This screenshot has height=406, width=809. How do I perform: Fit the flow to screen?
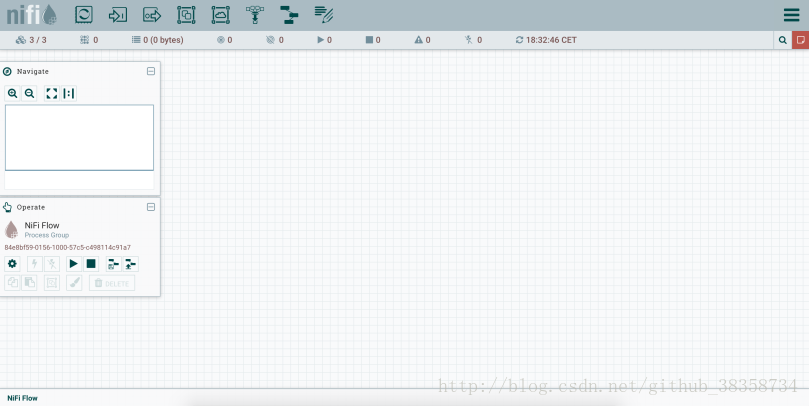(x=52, y=93)
